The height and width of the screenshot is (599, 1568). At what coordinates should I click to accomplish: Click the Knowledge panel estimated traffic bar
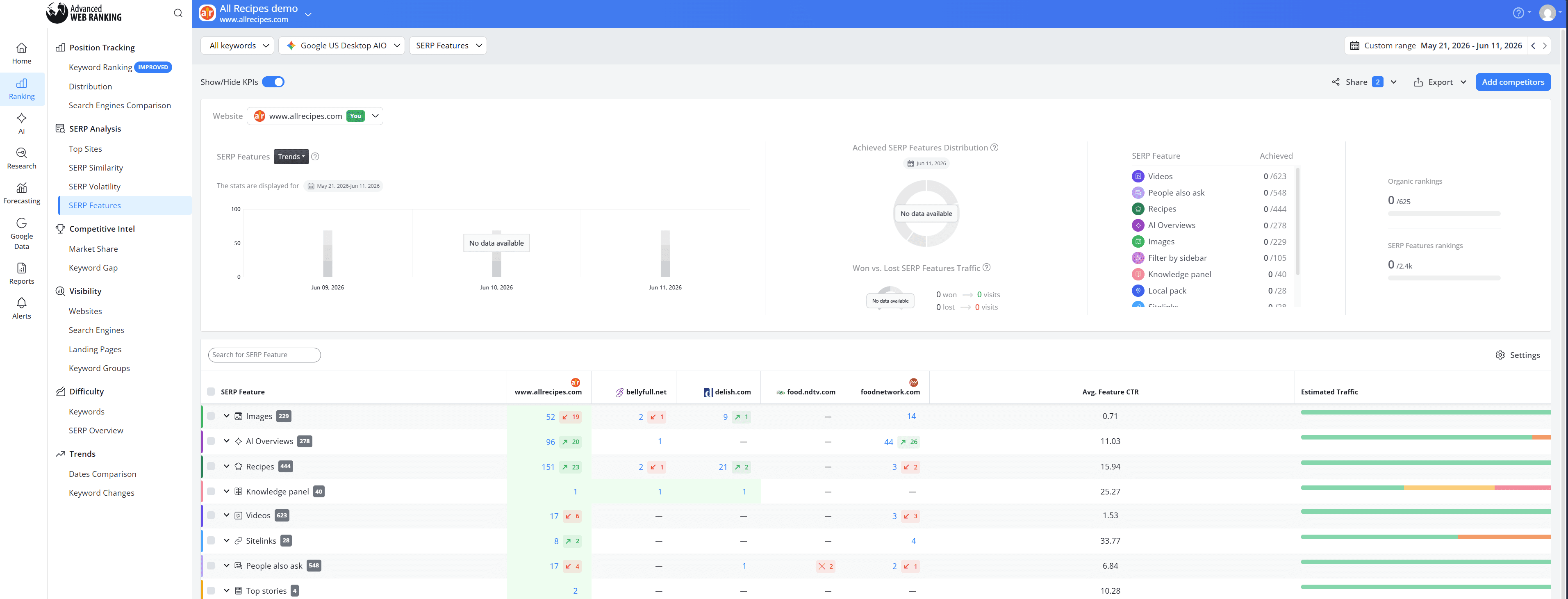pos(1426,487)
